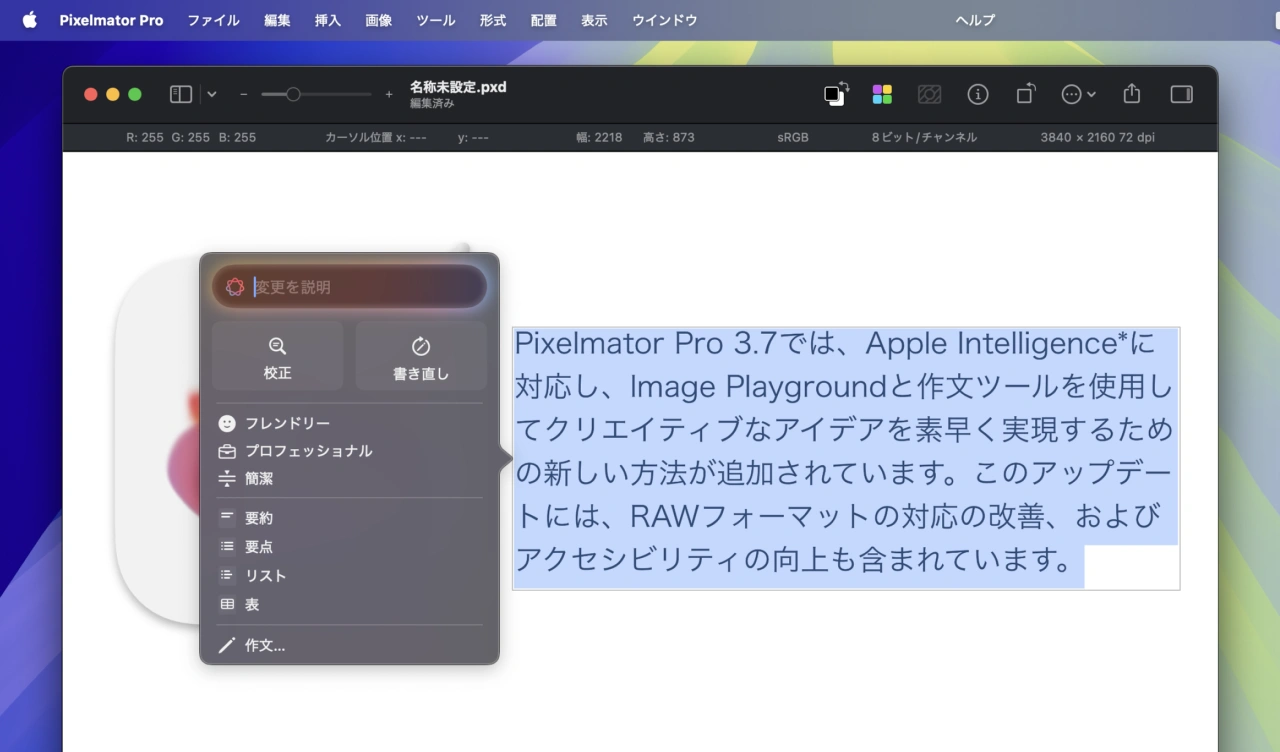This screenshot has height=752, width=1280.
Task: Select the プロフェッショナル tone option
Action: point(308,451)
